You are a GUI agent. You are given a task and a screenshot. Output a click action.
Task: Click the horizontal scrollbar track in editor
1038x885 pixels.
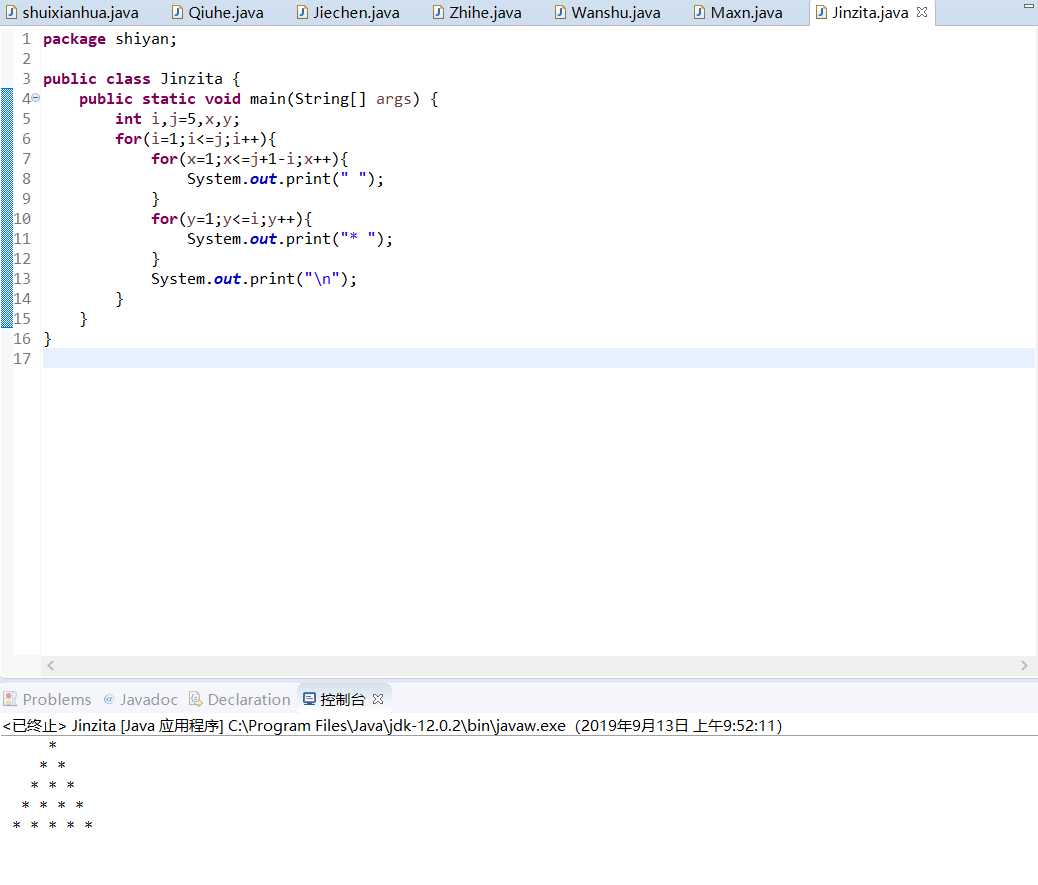point(537,665)
